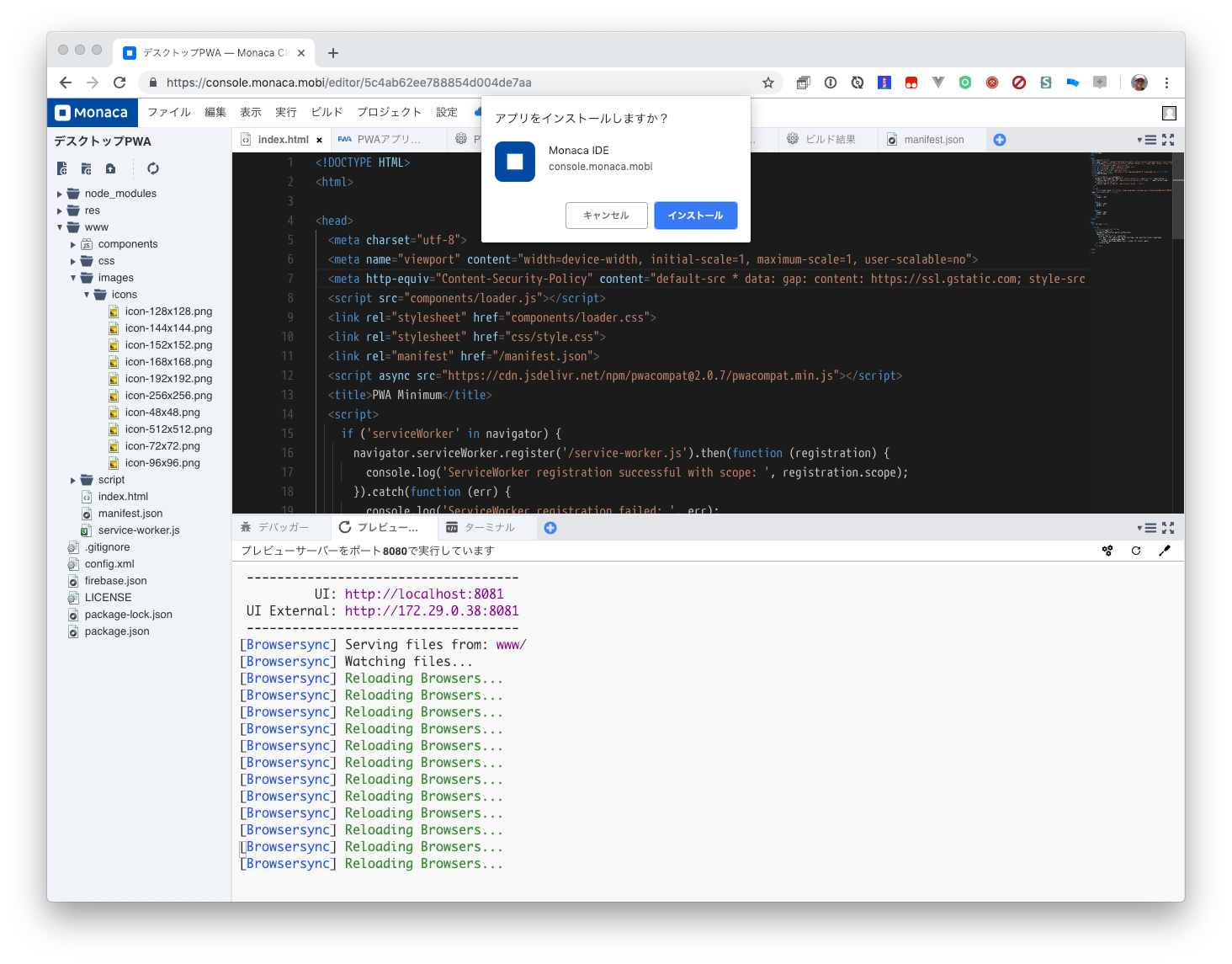Collapse the icons folder
Viewport: 1232px width, 964px height.
pyautogui.click(x=87, y=295)
